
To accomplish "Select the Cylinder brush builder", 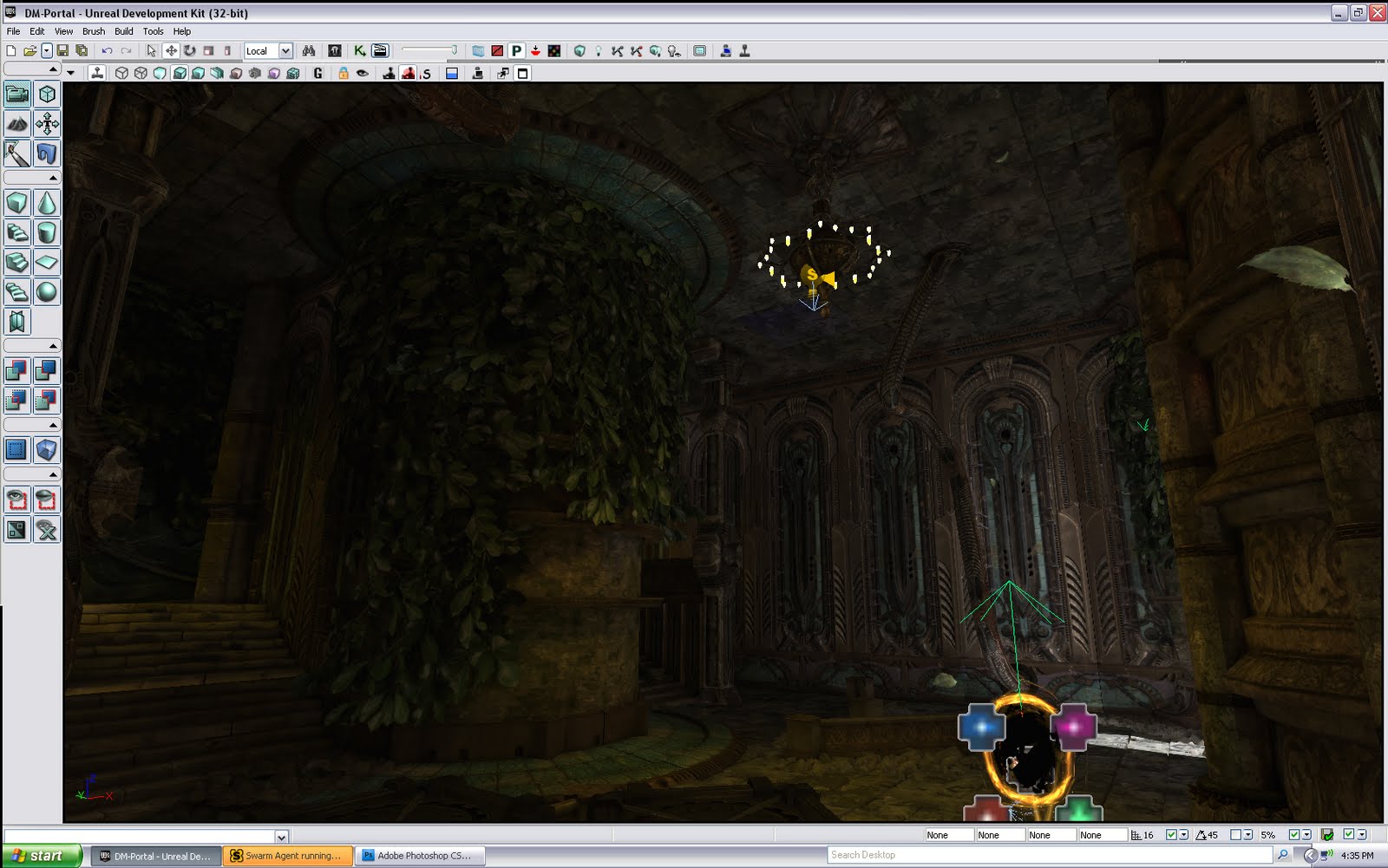I will tap(47, 232).
